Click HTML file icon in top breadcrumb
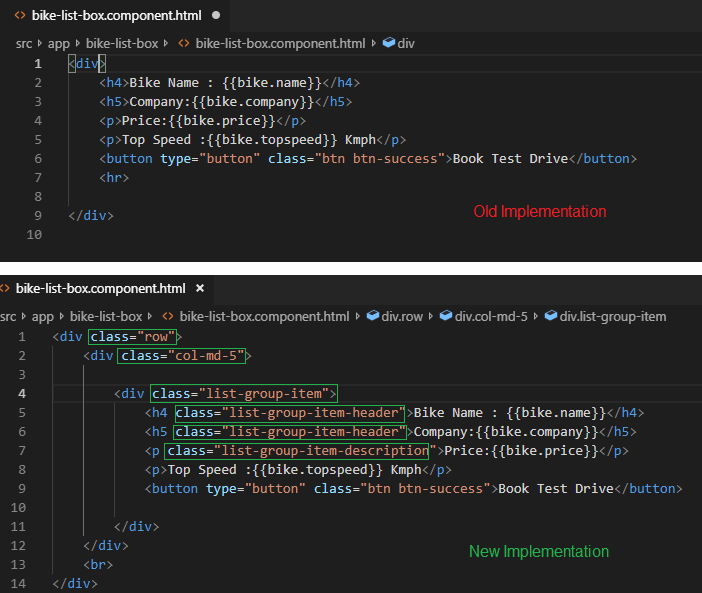Screen dimensions: 702x593 coord(184,43)
